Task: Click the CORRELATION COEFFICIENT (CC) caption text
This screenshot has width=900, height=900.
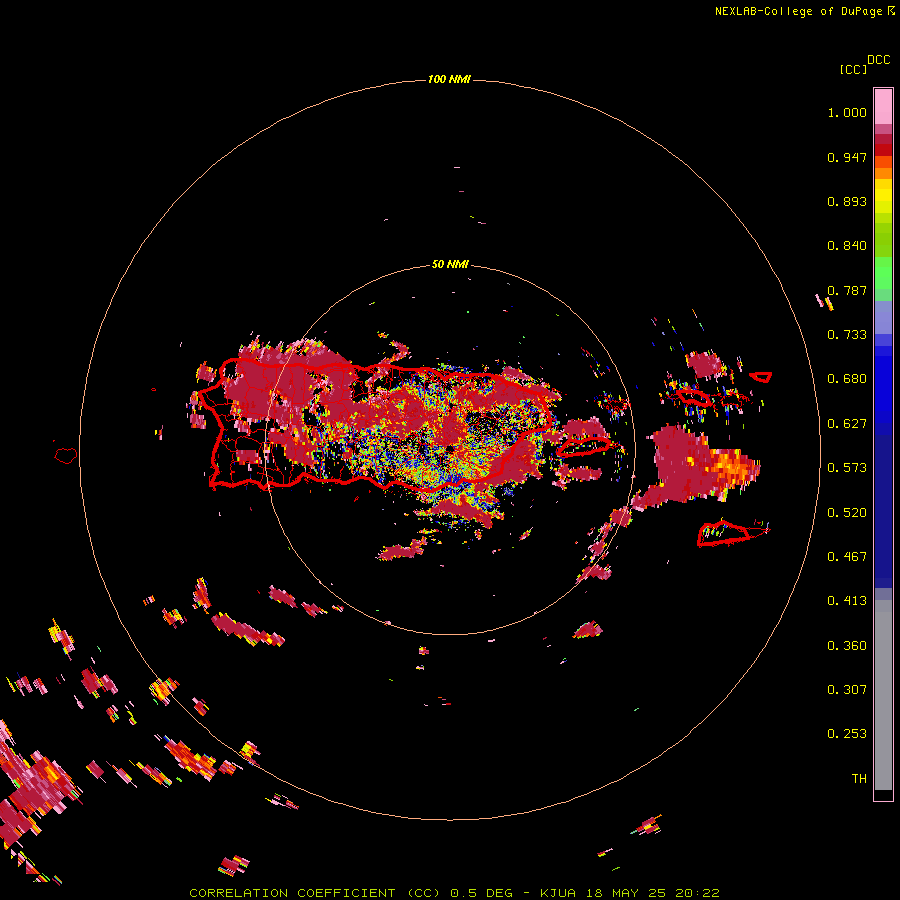Action: coord(315,893)
